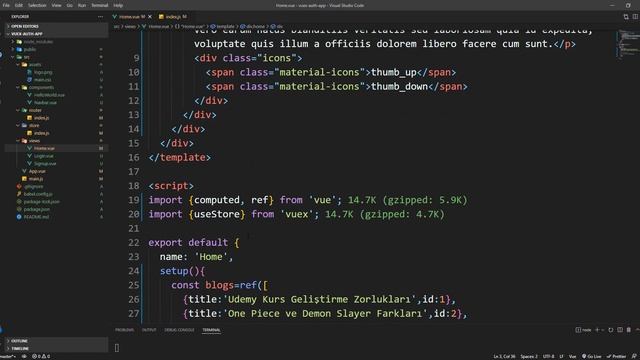Open the Help menu
The width and height of the screenshot is (640, 360).
pyautogui.click(x=118, y=5)
